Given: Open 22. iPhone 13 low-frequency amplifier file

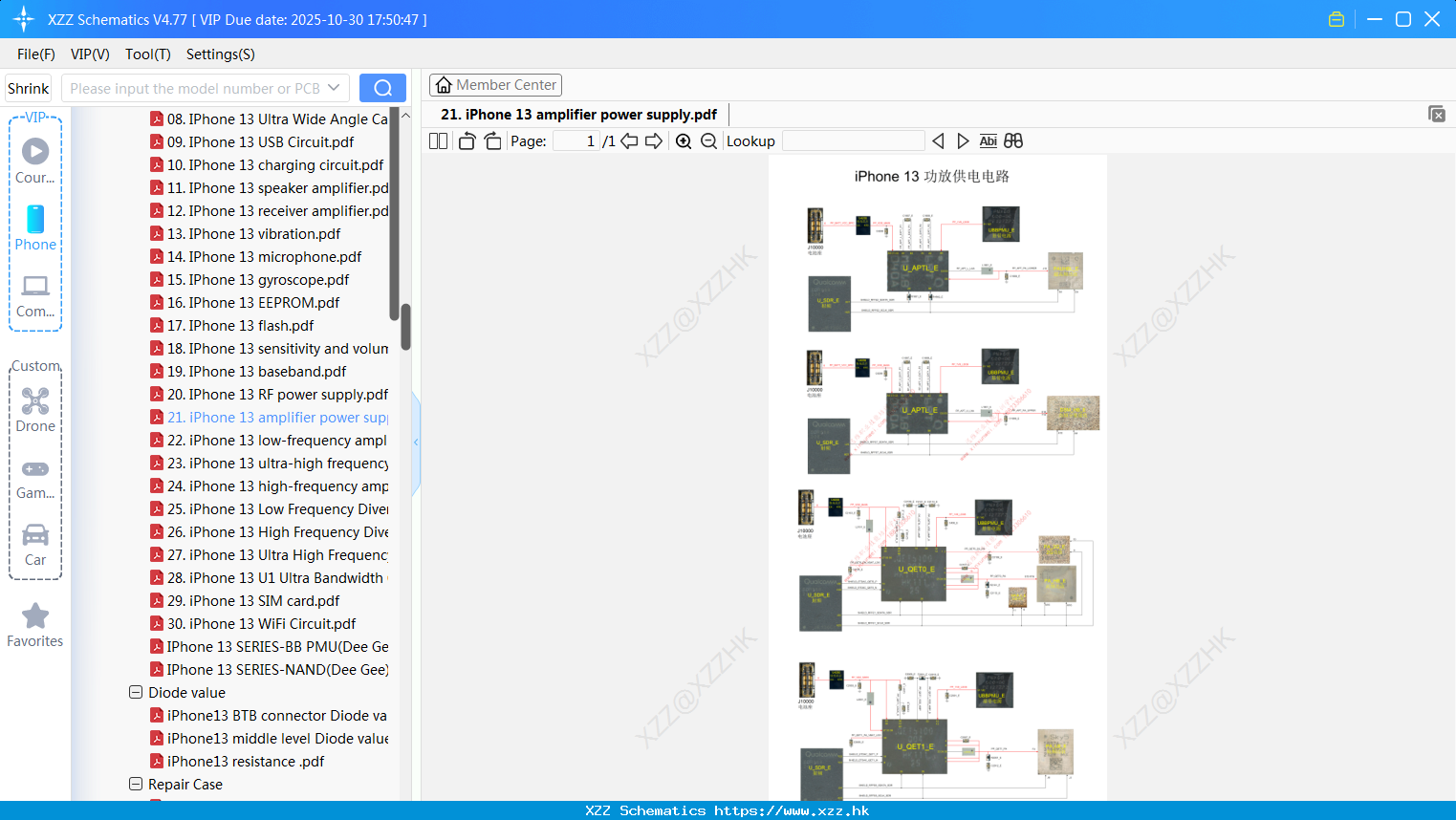Looking at the screenshot, I should (x=269, y=440).
